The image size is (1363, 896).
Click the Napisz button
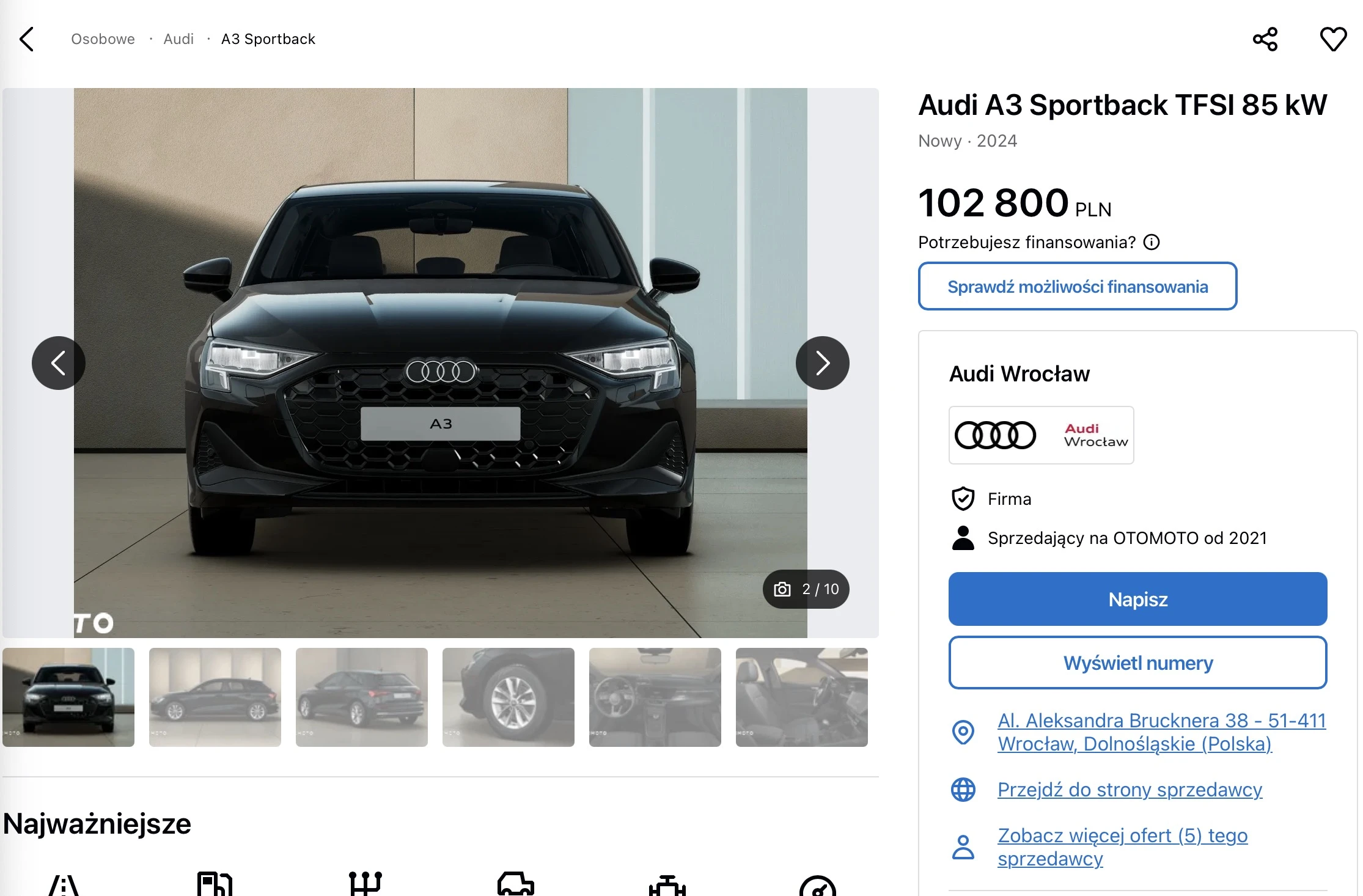tap(1137, 599)
